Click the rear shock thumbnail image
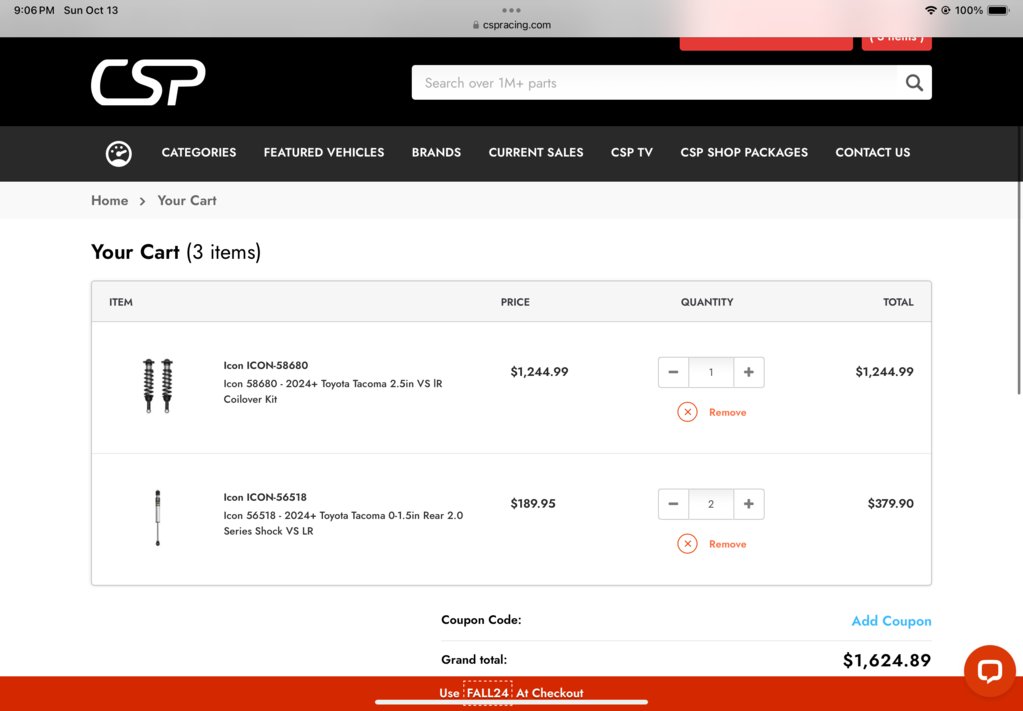 click(157, 518)
